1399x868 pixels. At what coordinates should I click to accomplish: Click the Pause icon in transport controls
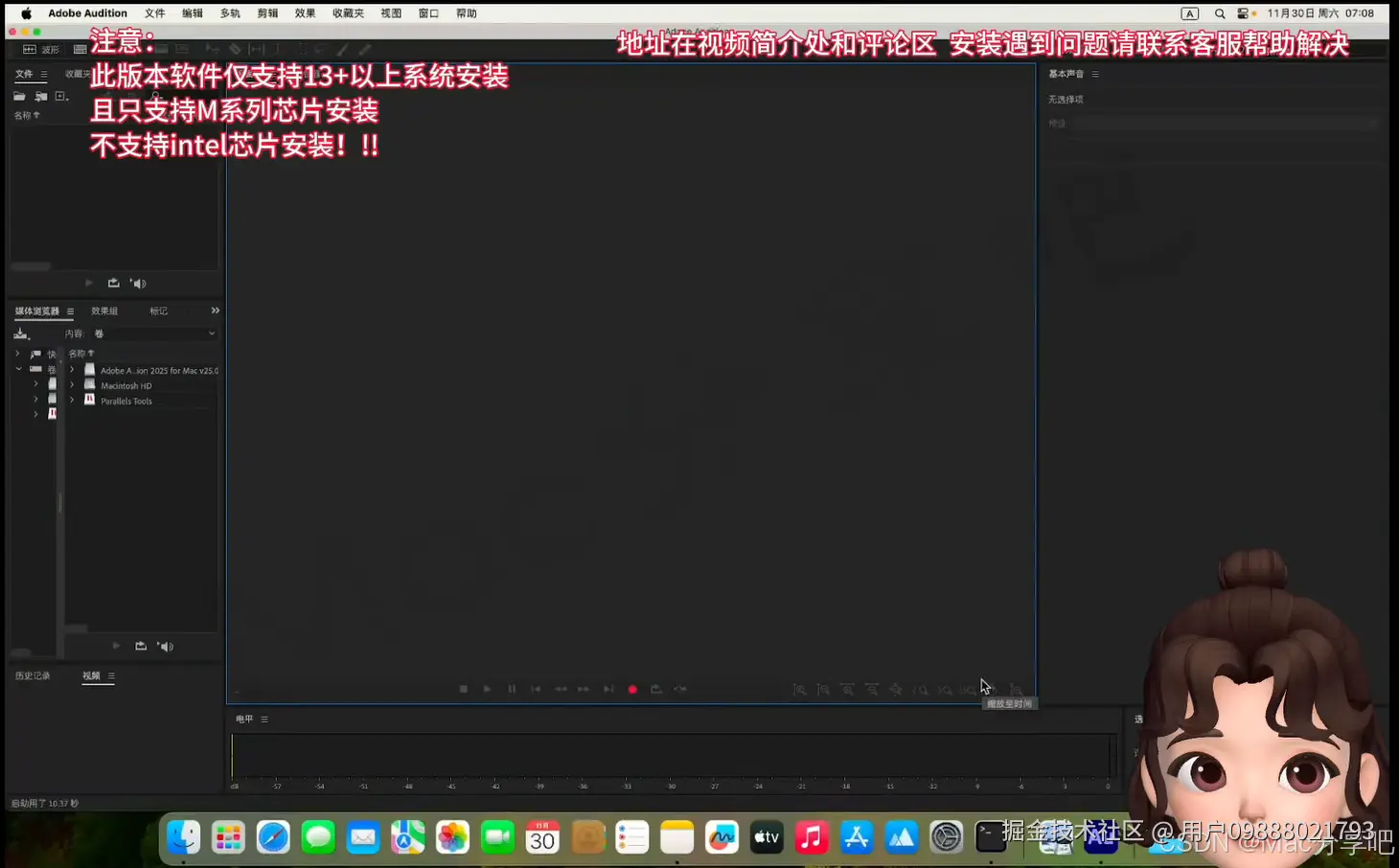(x=512, y=689)
